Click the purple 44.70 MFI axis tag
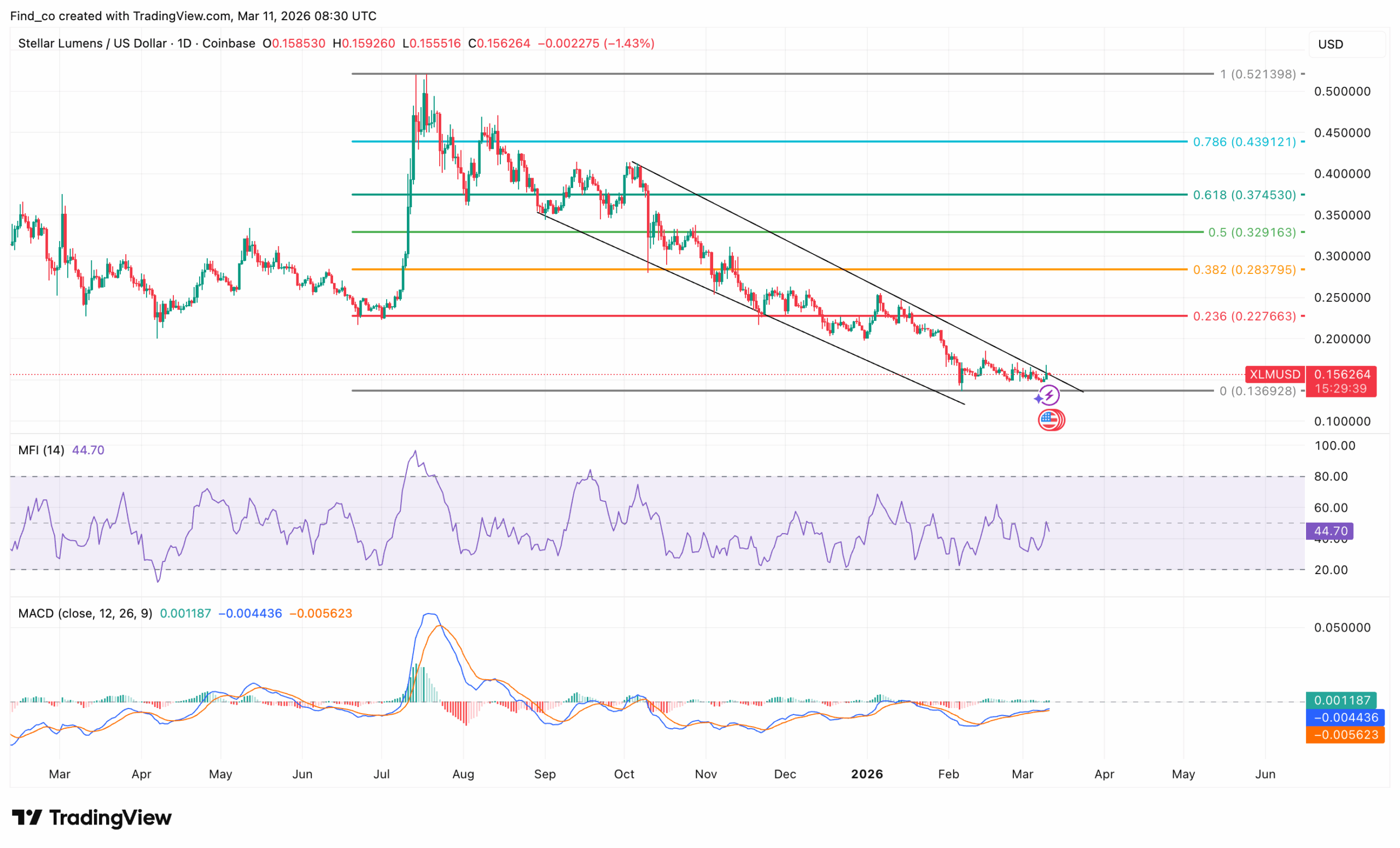 pyautogui.click(x=1329, y=531)
